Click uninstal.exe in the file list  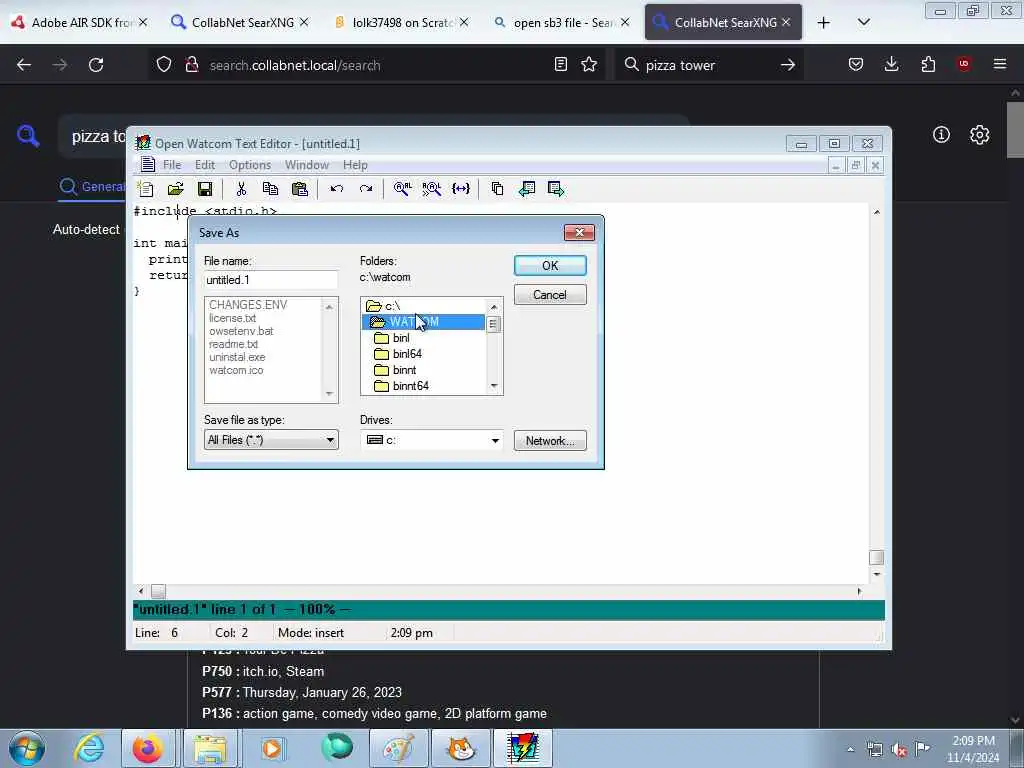pyautogui.click(x=237, y=357)
